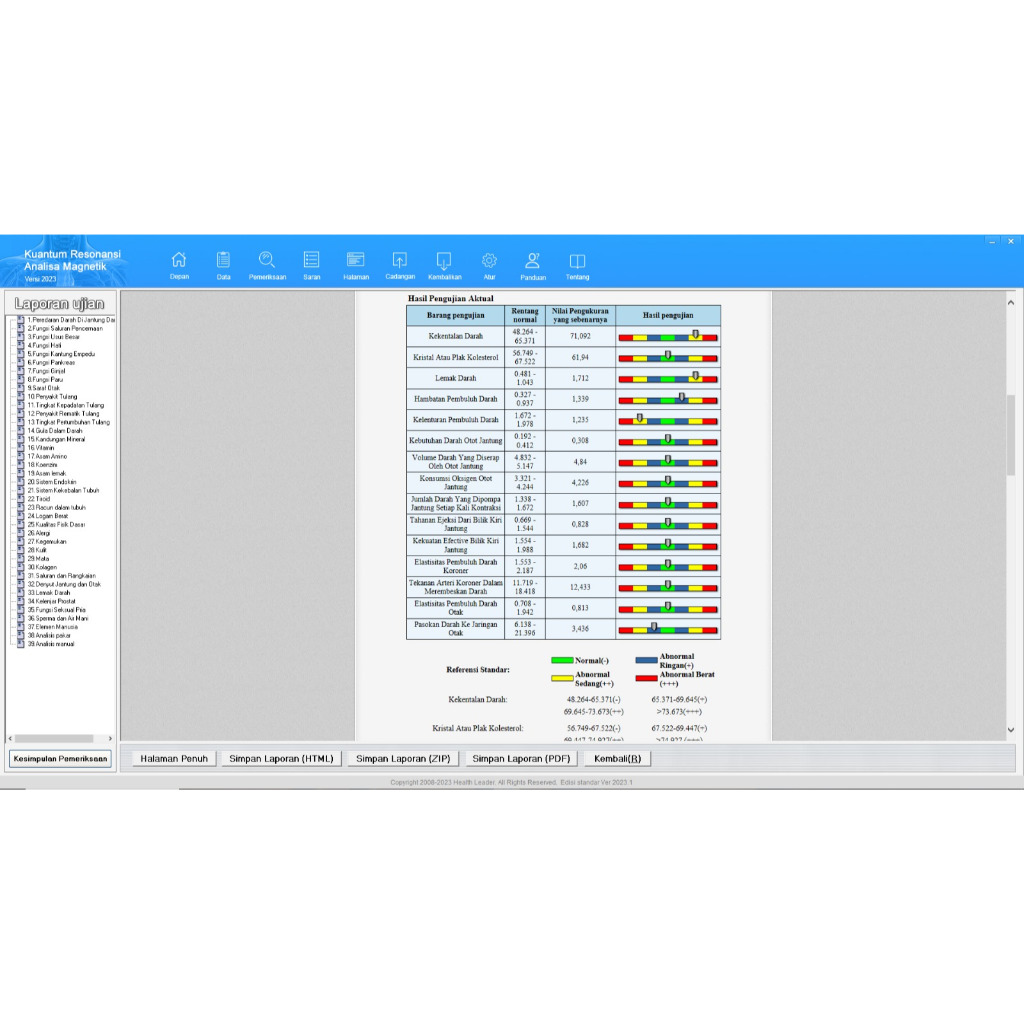Select 29.Mata report

click(38, 558)
